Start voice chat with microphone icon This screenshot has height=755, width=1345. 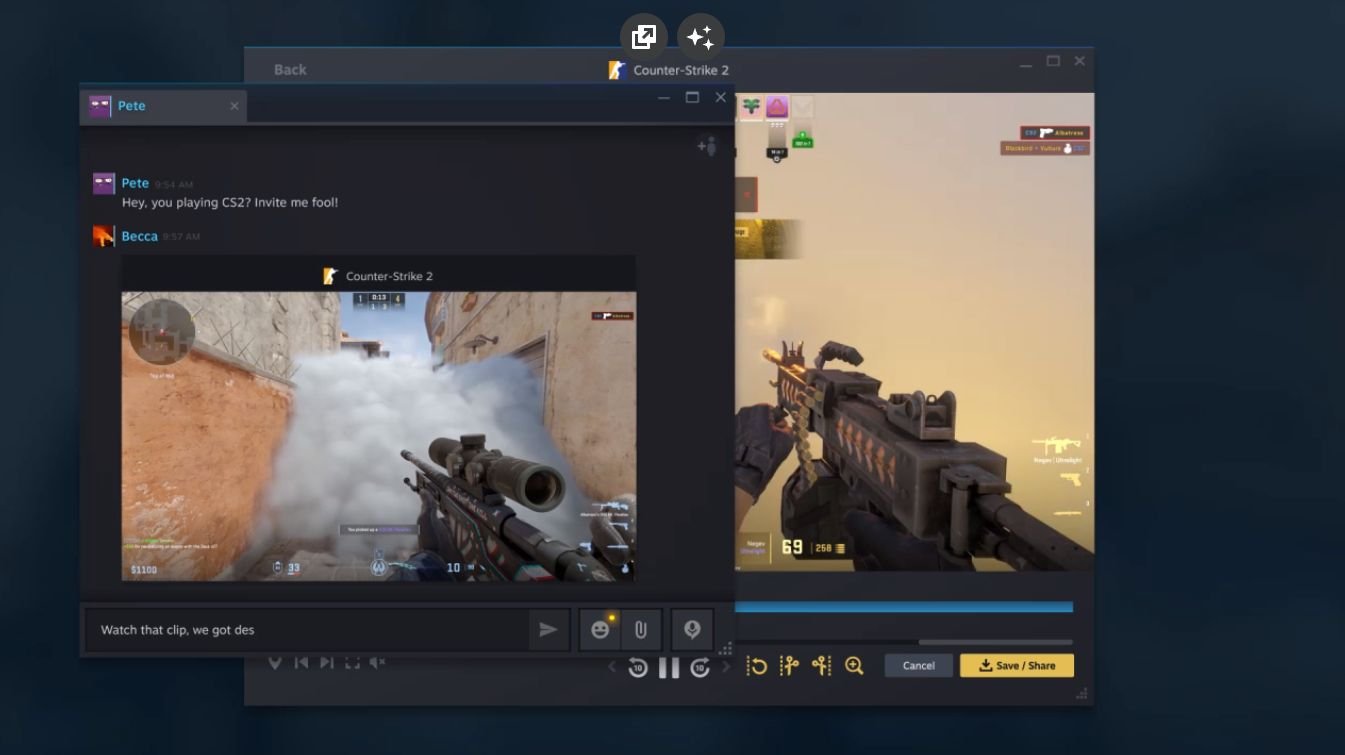pyautogui.click(x=692, y=630)
